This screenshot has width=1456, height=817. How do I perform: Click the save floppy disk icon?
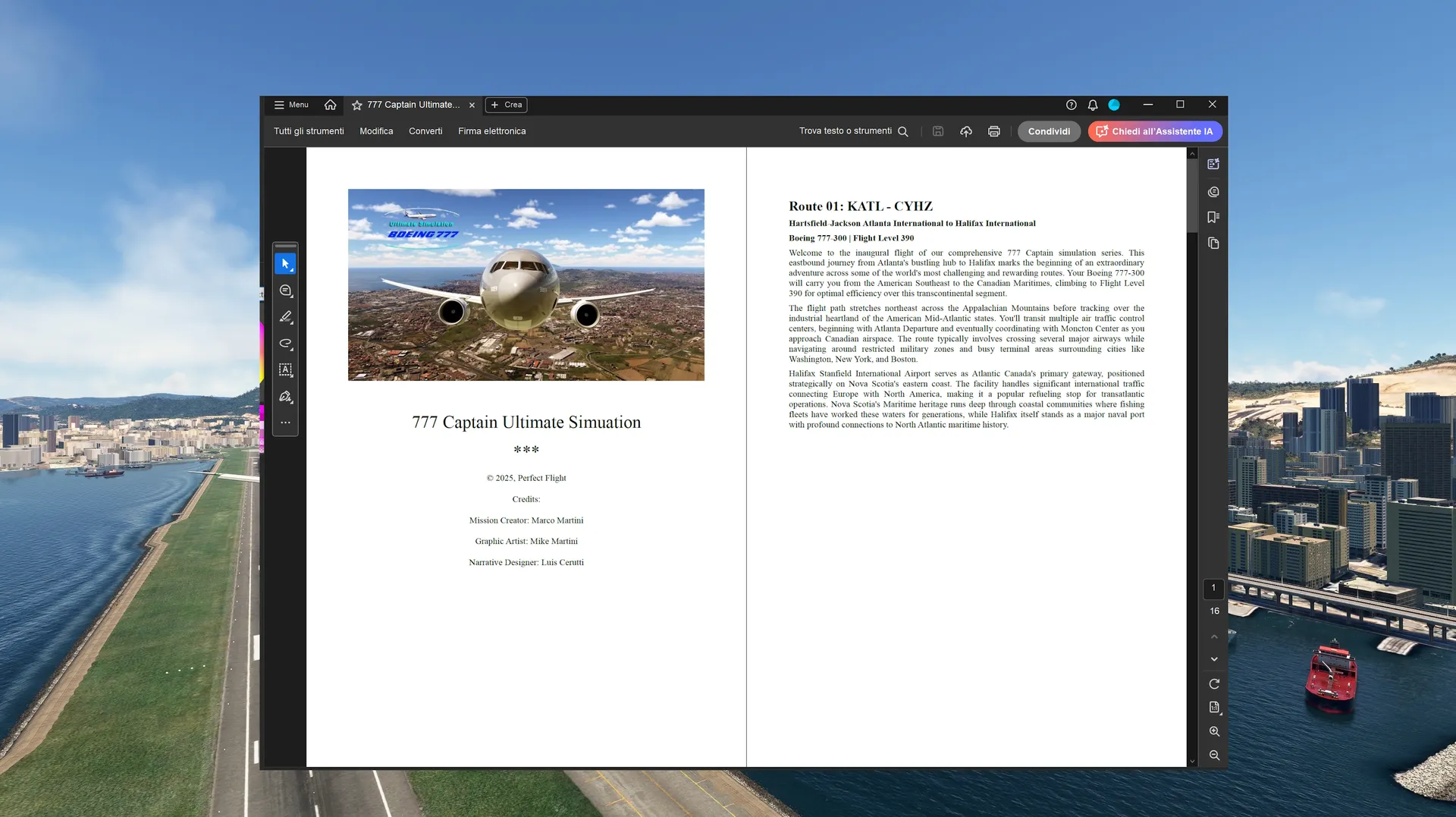[x=938, y=131]
